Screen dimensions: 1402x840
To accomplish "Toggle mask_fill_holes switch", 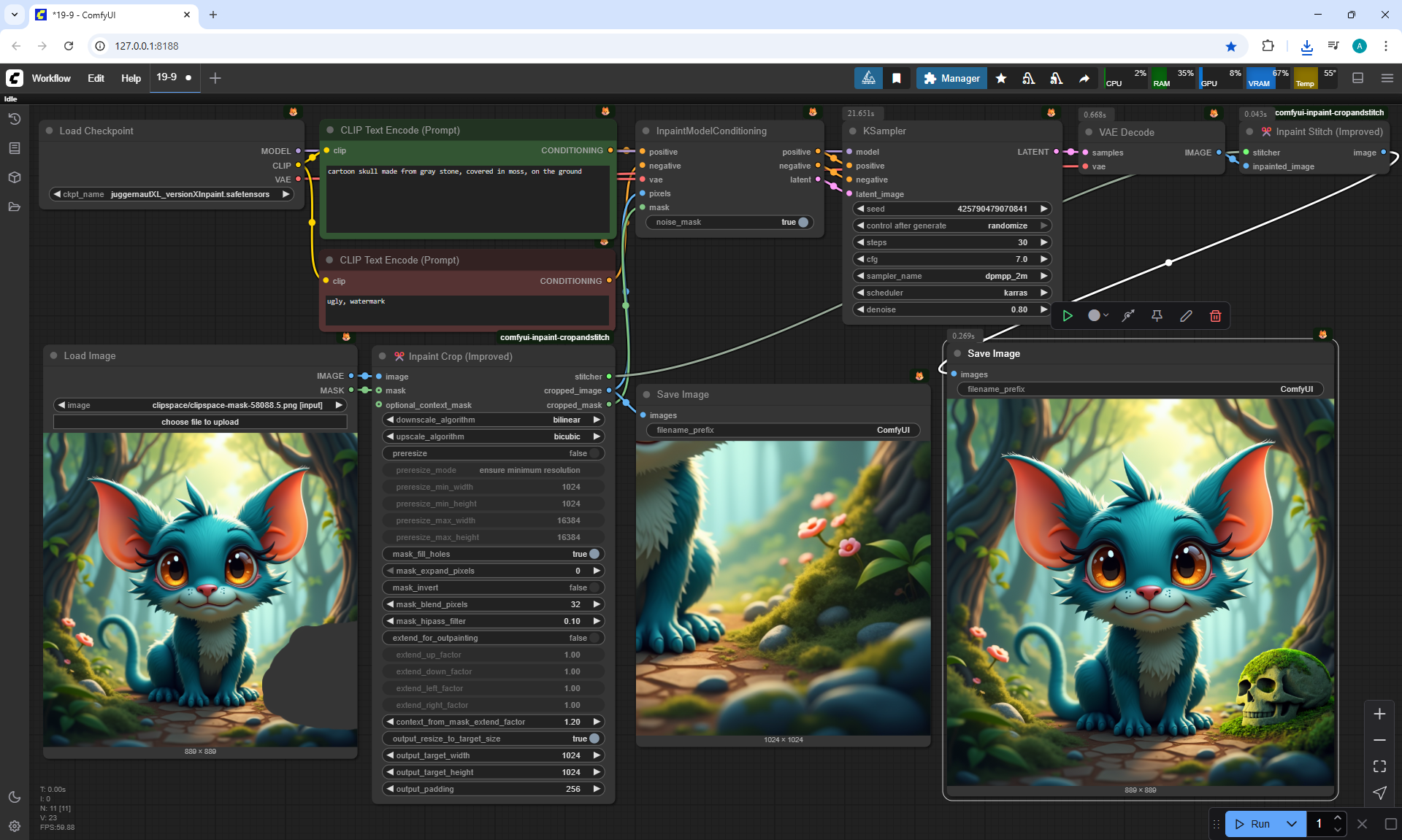I will tap(594, 554).
